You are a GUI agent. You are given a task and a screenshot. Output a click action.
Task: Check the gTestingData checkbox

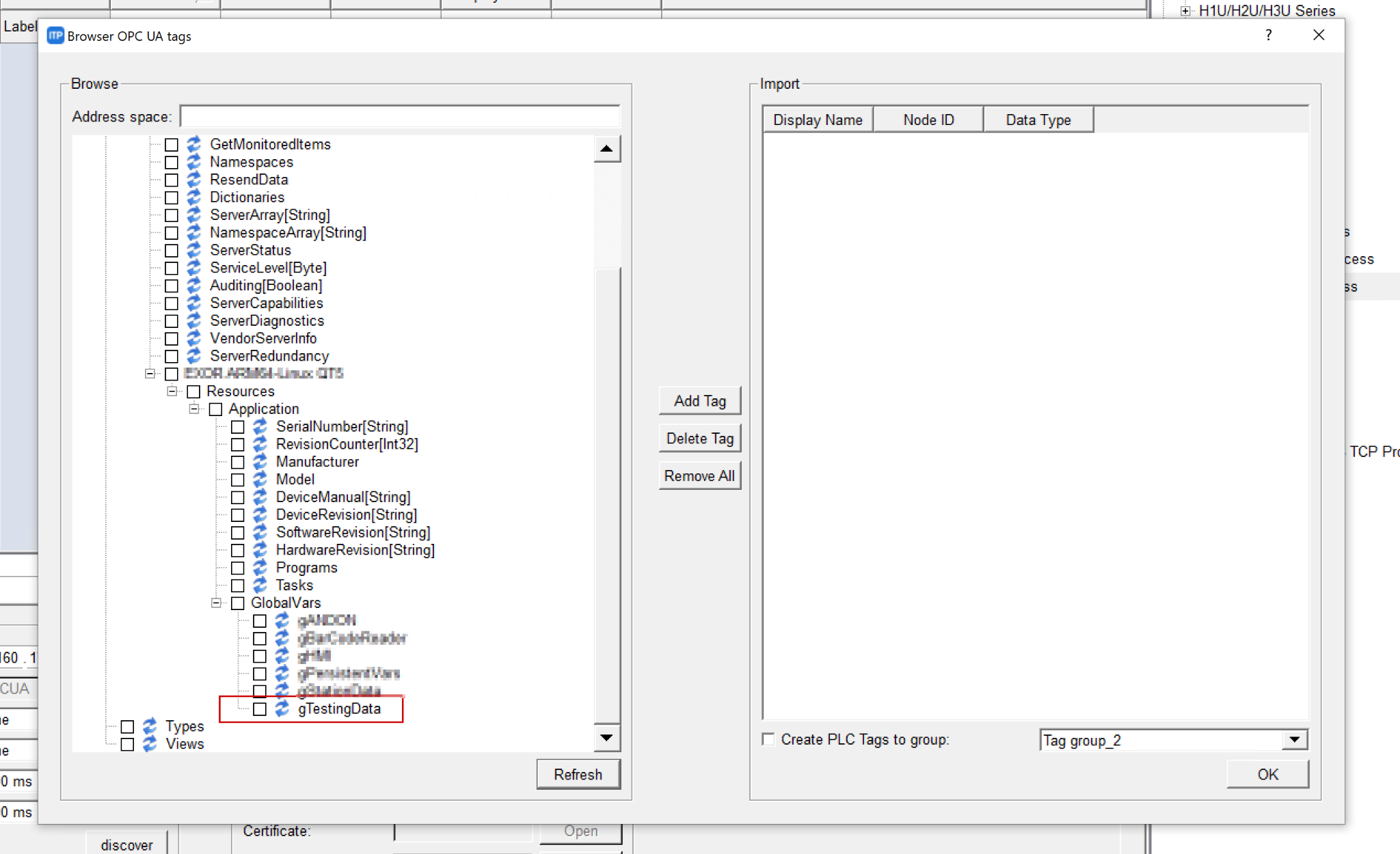[260, 709]
